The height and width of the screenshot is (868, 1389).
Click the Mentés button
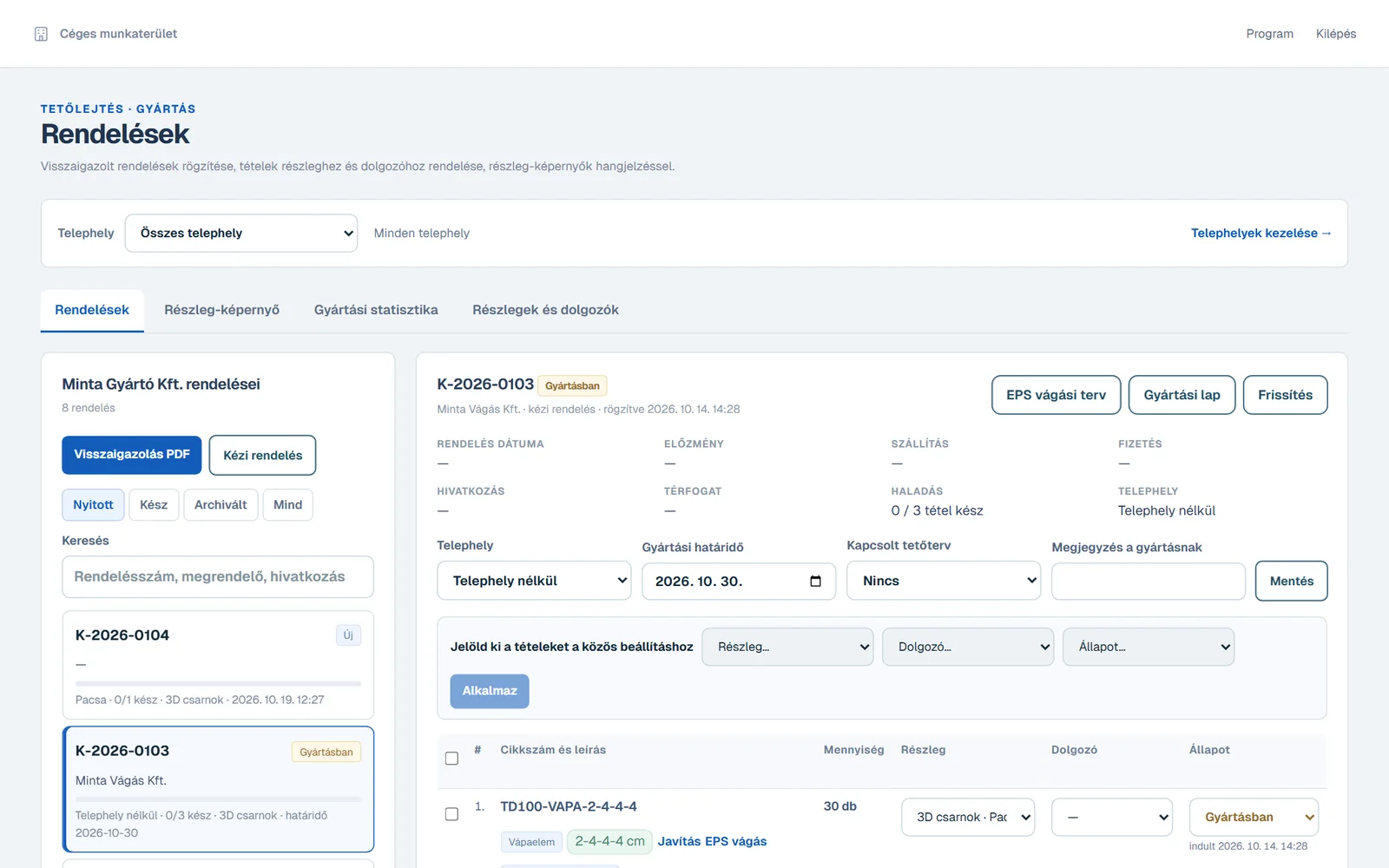click(x=1292, y=582)
